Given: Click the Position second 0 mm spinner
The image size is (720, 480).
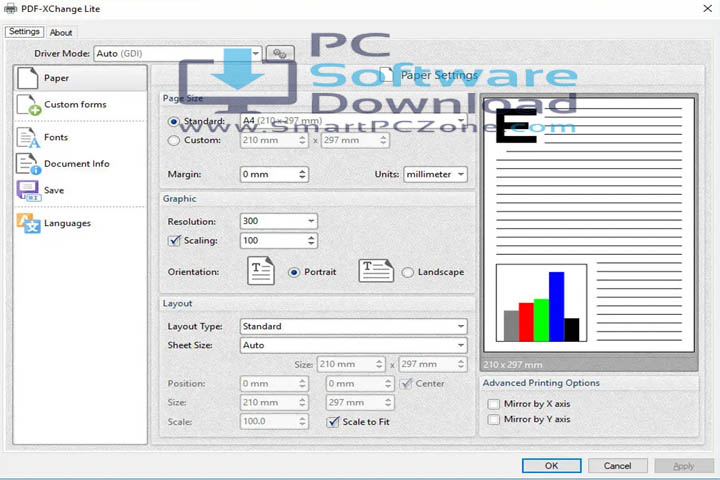Looking at the screenshot, I should coord(388,384).
